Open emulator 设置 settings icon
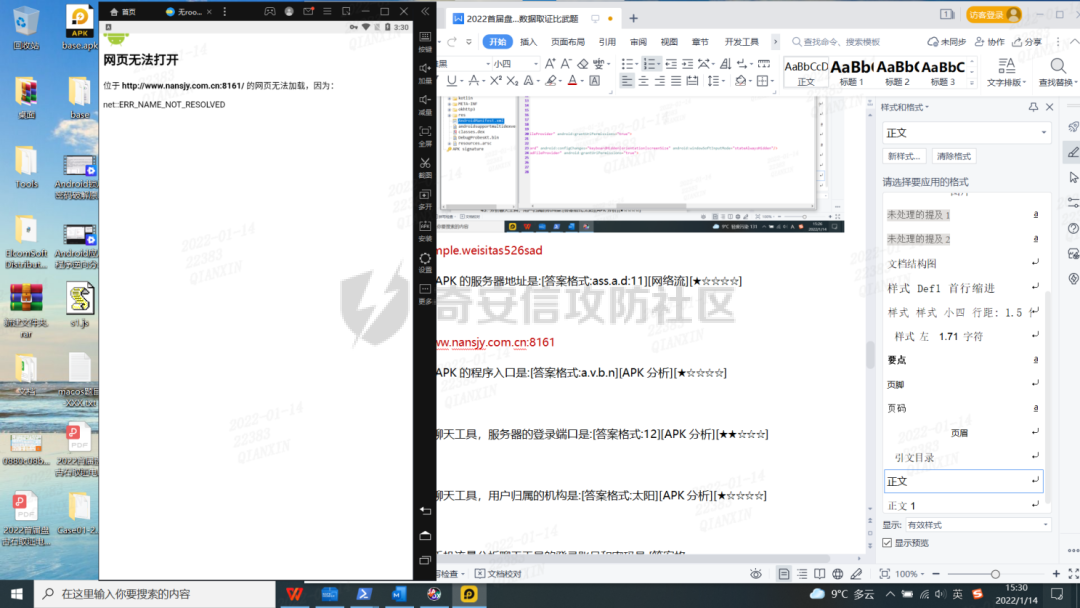The height and width of the screenshot is (608, 1080). (425, 259)
